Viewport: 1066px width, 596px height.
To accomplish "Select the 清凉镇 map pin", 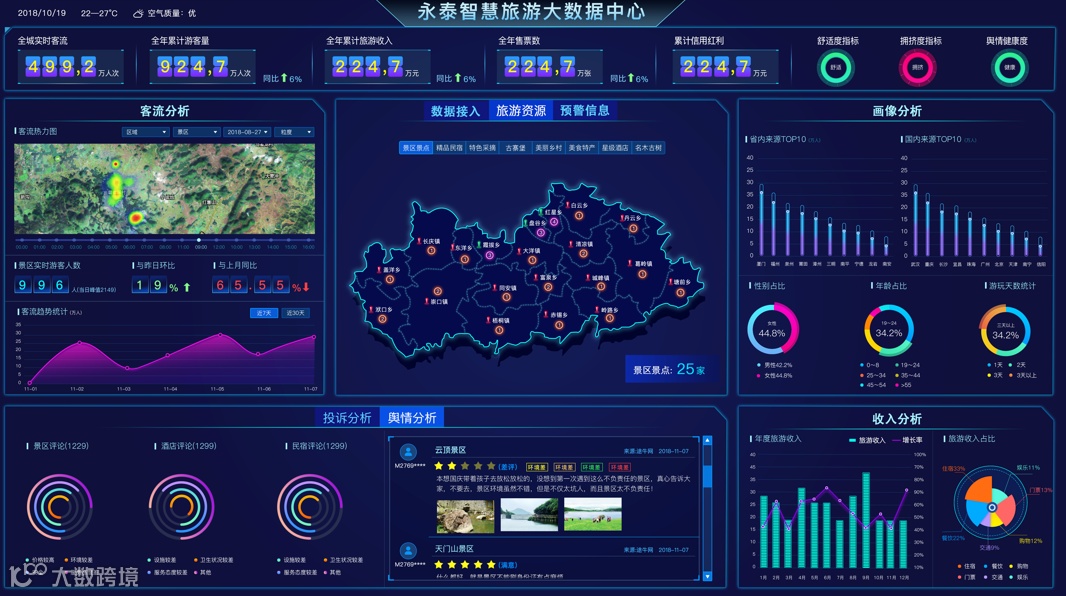I will coord(571,243).
